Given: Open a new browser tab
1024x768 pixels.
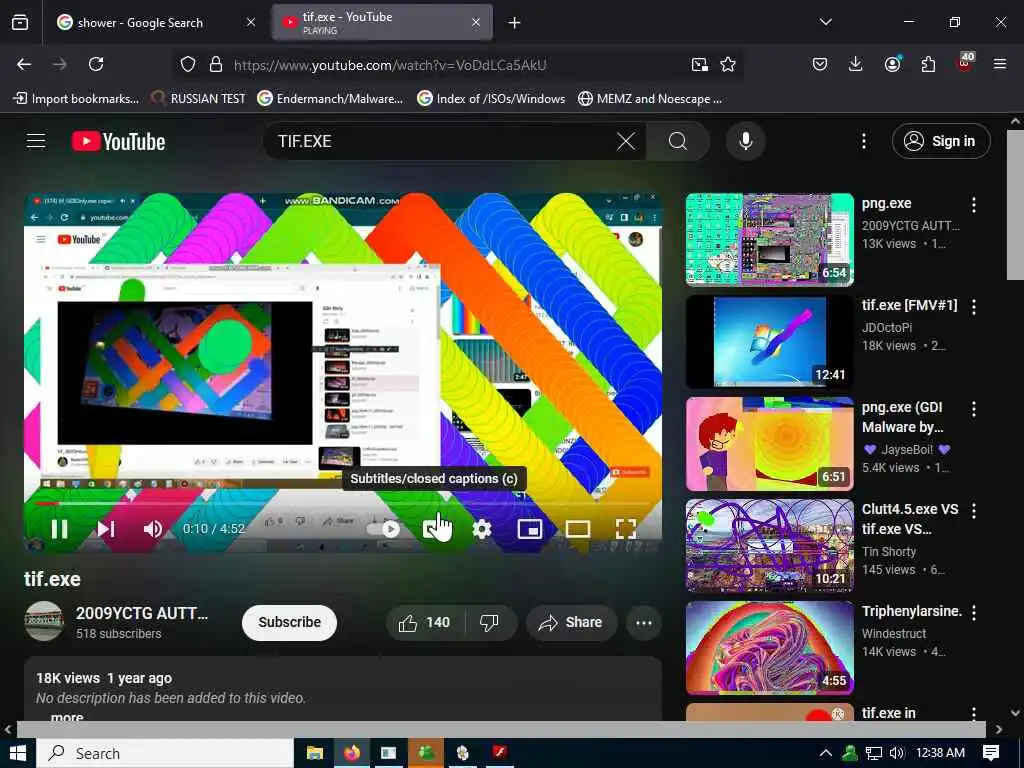Looking at the screenshot, I should tap(515, 23).
